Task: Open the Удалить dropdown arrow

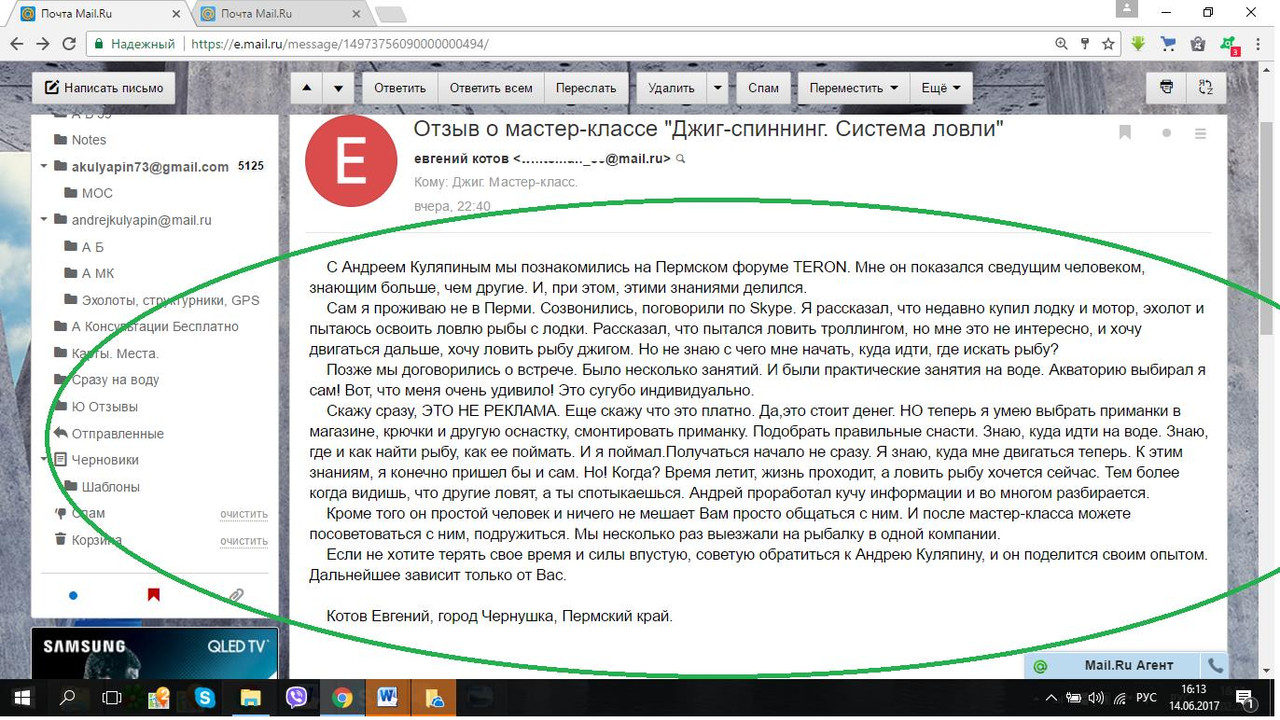Action: coord(717,87)
